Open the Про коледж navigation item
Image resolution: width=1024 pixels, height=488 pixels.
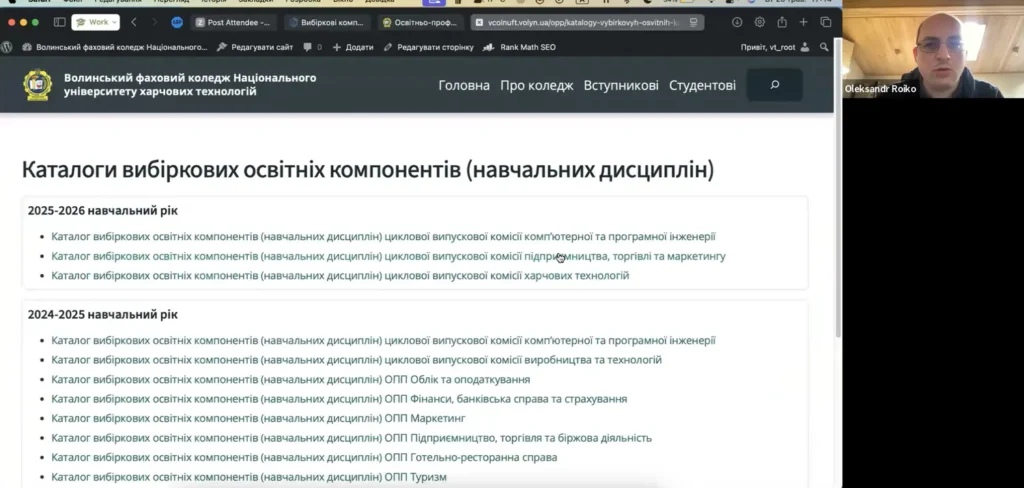pyautogui.click(x=537, y=85)
